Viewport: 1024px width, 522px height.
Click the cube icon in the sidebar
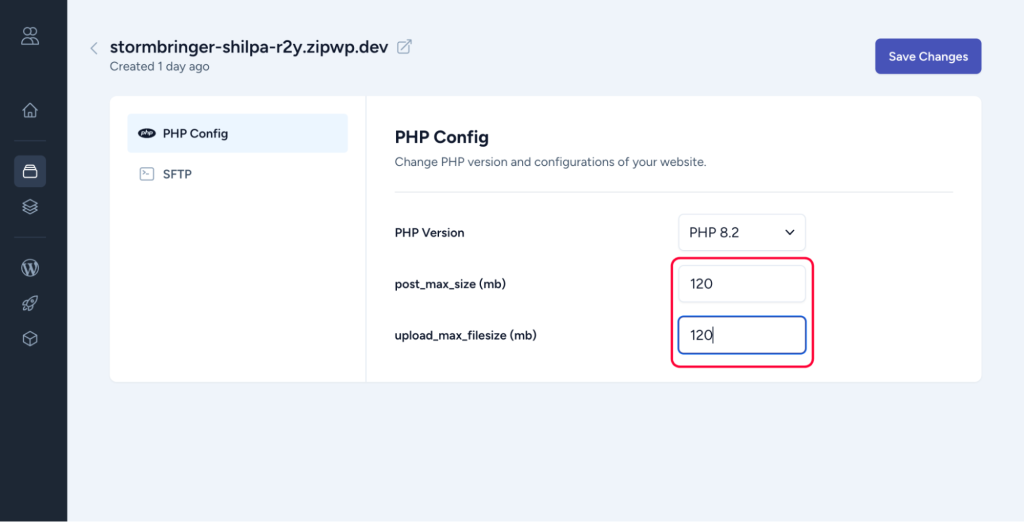click(x=30, y=339)
